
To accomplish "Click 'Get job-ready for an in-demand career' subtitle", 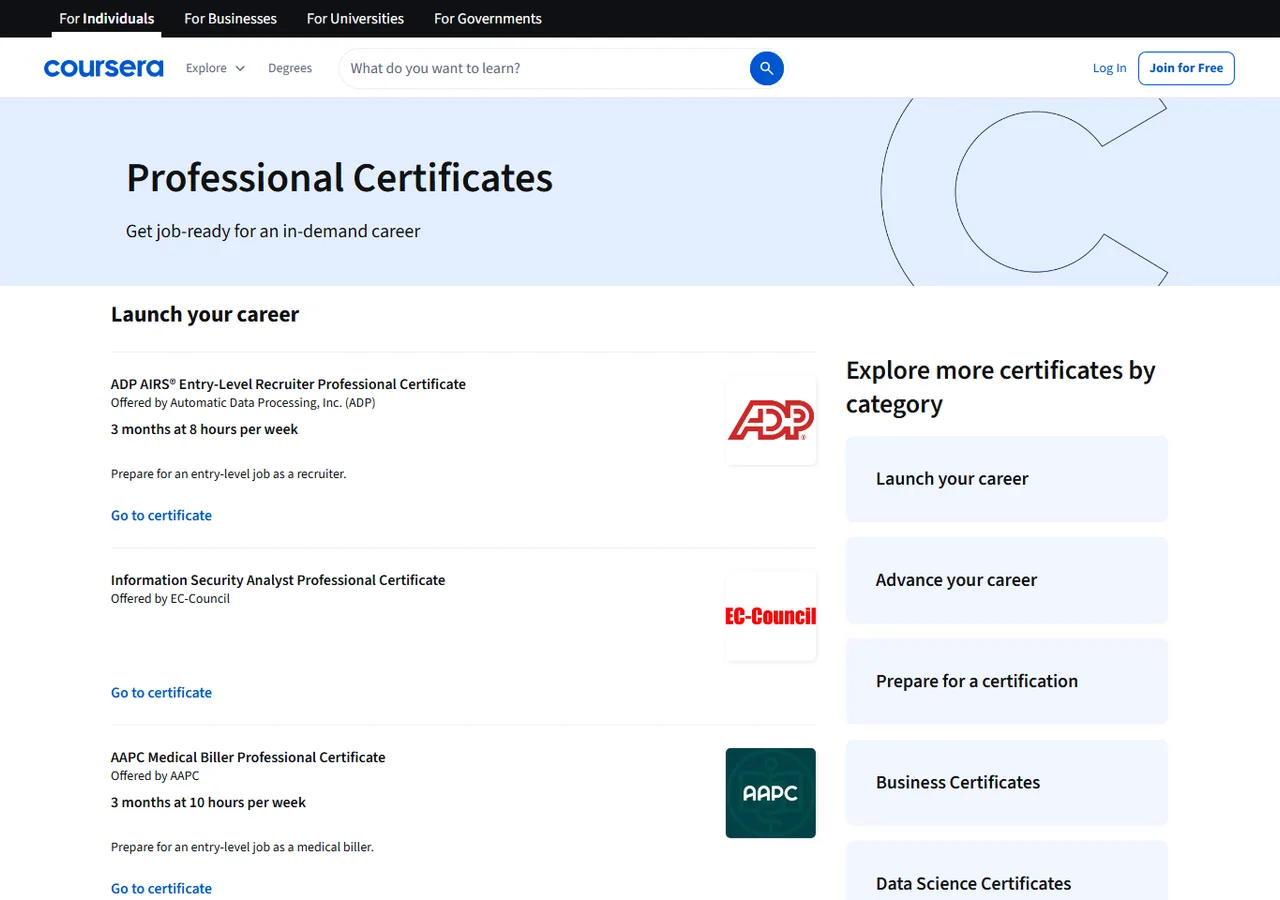I will [273, 231].
